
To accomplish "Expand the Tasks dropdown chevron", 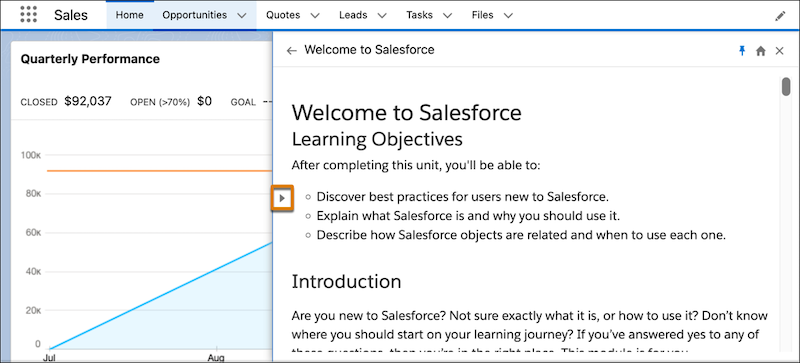I will click(447, 16).
